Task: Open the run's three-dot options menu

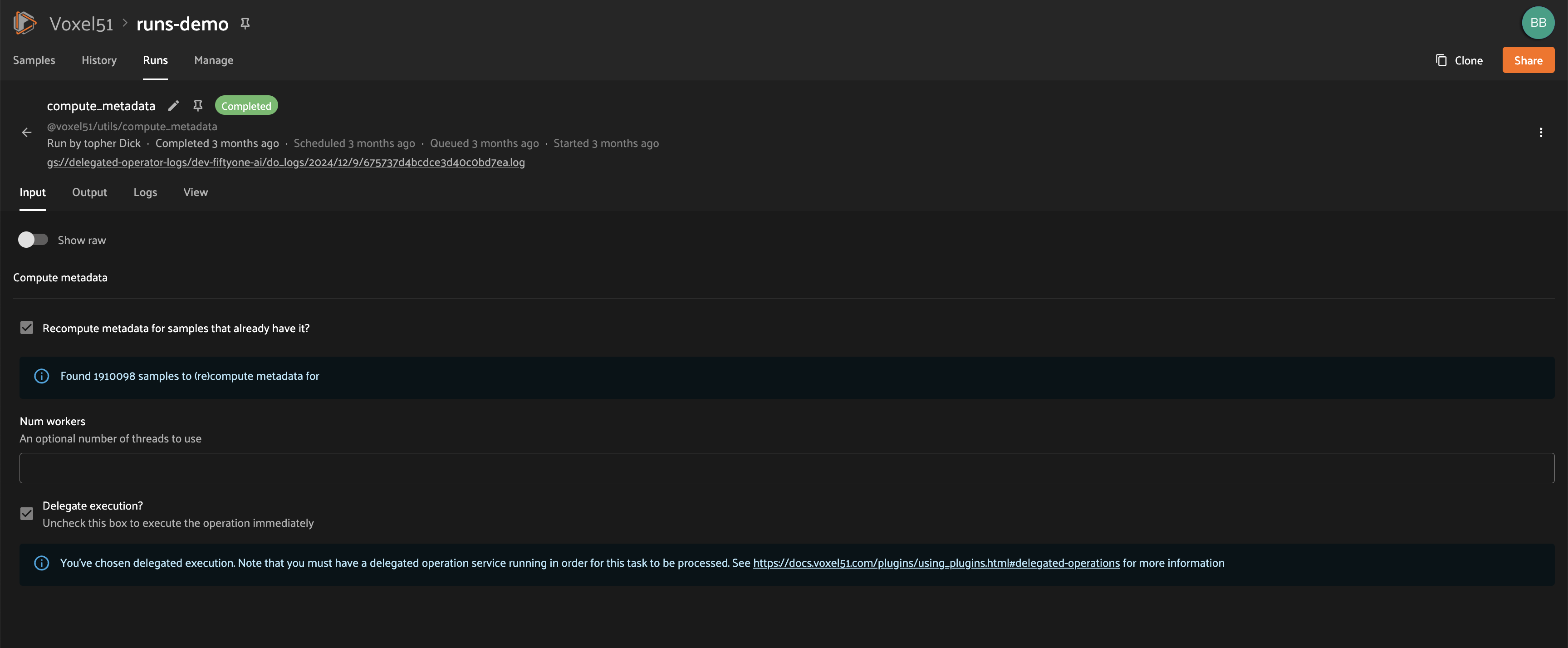Action: point(1541,133)
